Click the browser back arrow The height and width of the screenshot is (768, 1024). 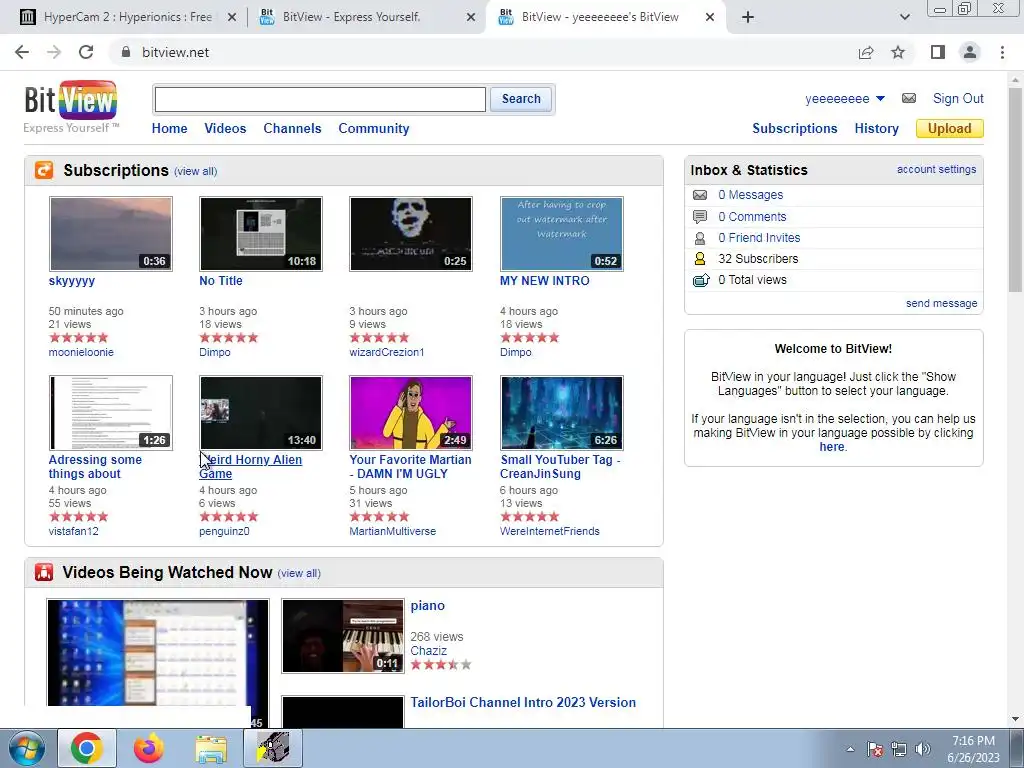tap(22, 52)
